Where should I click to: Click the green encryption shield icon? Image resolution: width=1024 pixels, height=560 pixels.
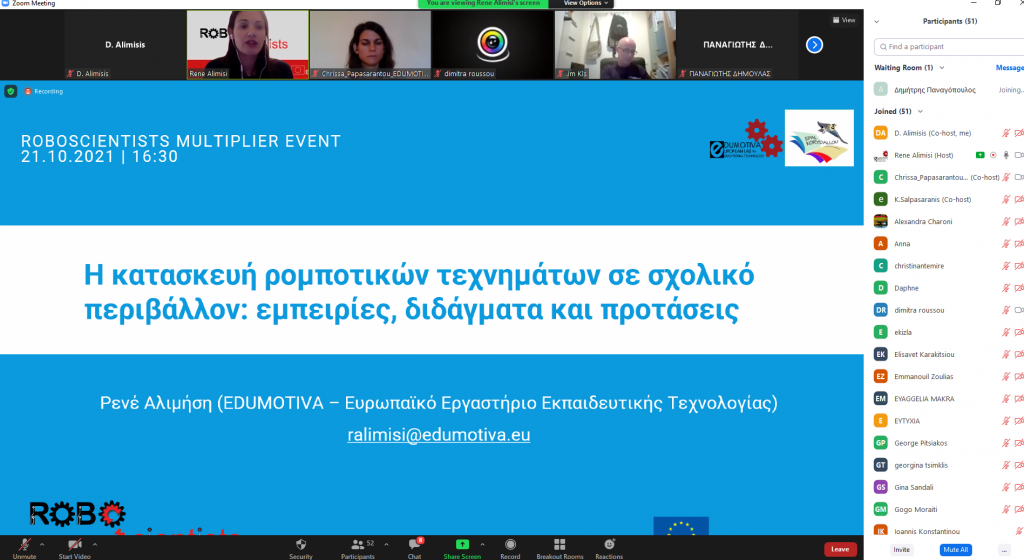coord(10,91)
